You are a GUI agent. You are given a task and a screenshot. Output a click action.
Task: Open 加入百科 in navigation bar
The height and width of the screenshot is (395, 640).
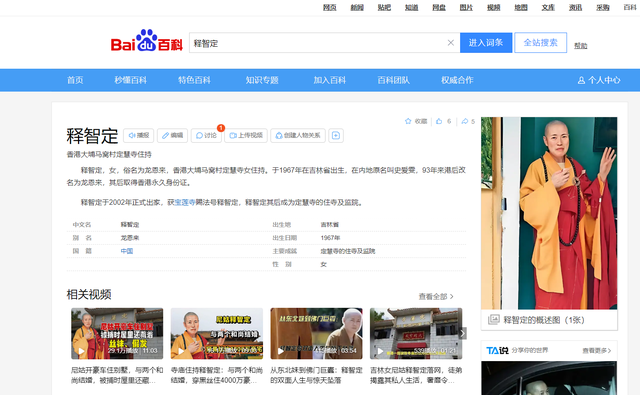pyautogui.click(x=330, y=80)
